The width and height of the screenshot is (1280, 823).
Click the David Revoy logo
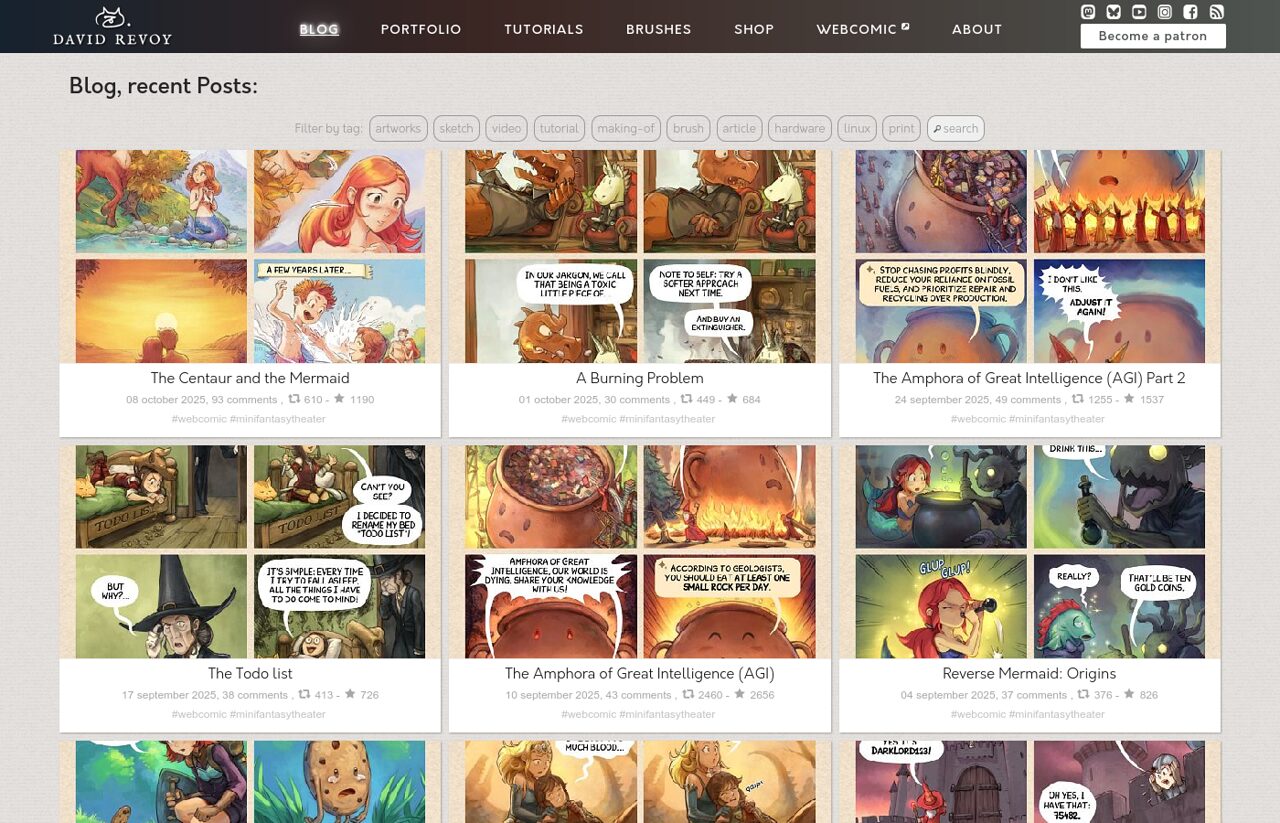(112, 26)
